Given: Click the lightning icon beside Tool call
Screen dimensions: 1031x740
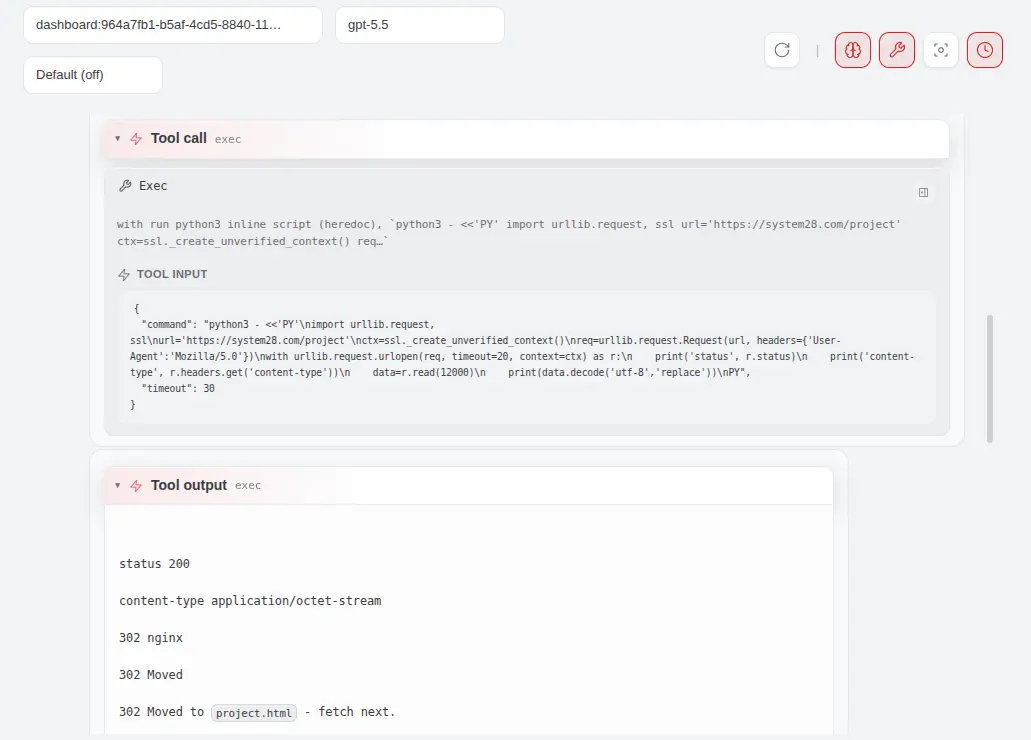Looking at the screenshot, I should (x=136, y=139).
